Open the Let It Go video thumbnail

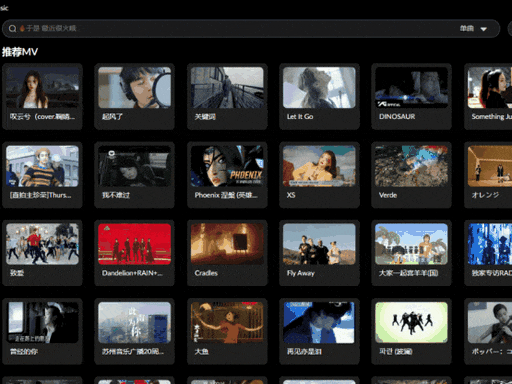coord(319,88)
